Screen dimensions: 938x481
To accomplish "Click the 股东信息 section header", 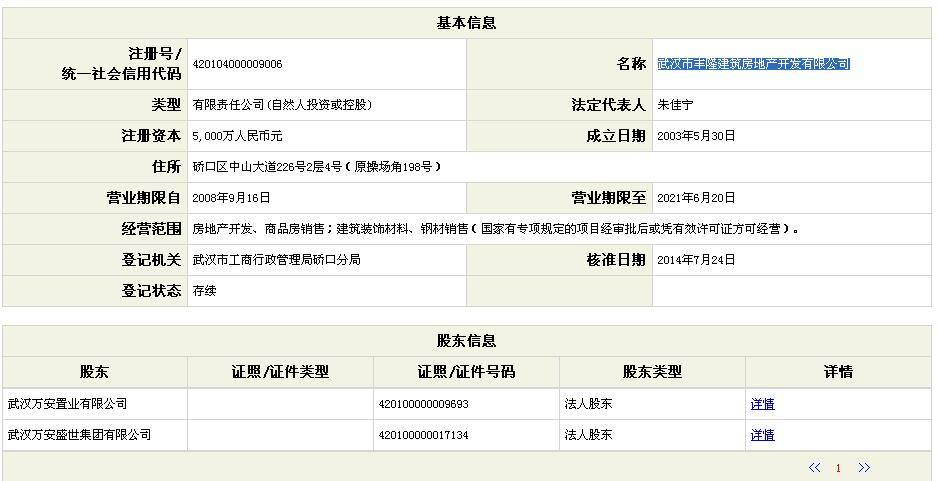I will coord(467,341).
